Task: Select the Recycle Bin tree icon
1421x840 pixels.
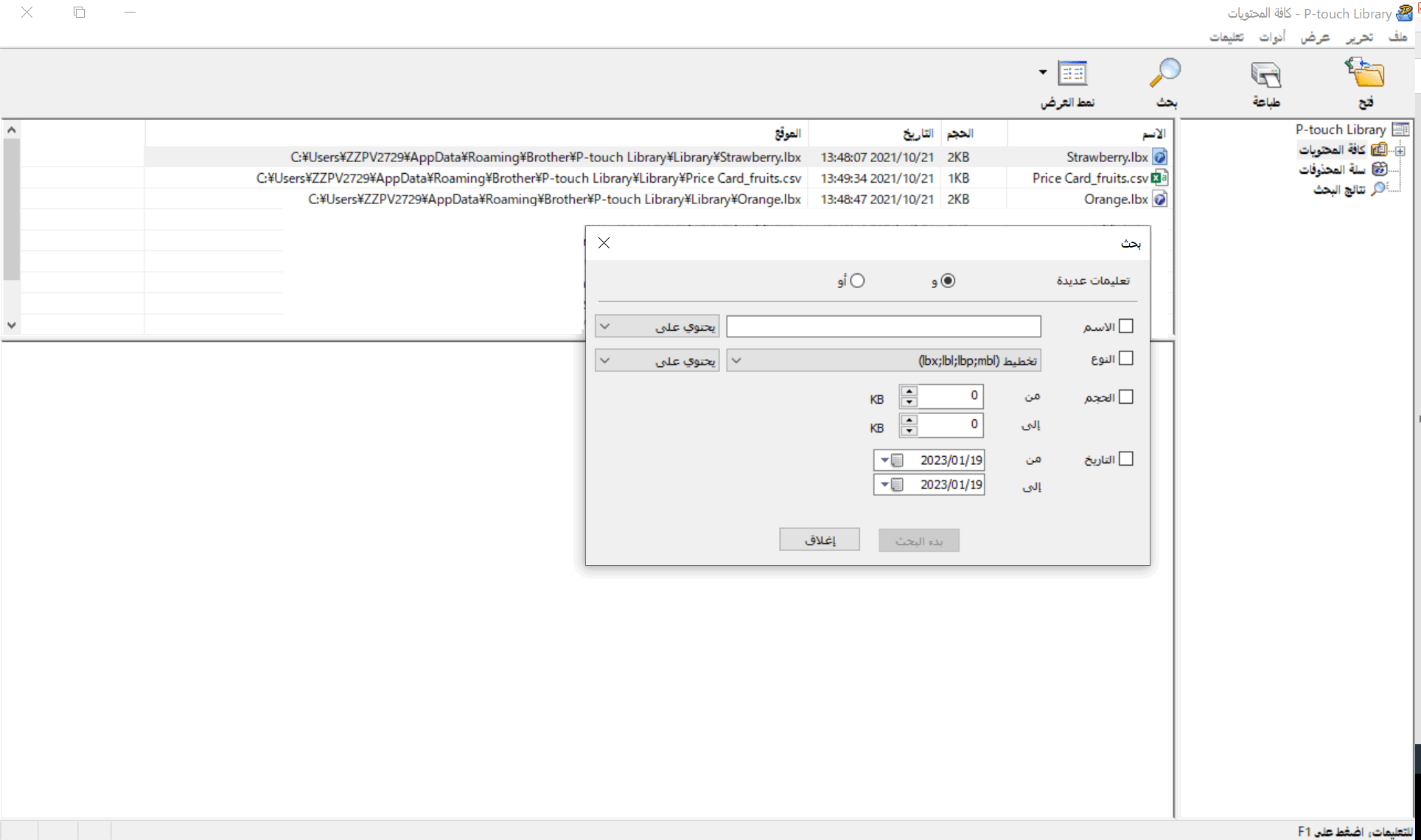Action: 1379,169
